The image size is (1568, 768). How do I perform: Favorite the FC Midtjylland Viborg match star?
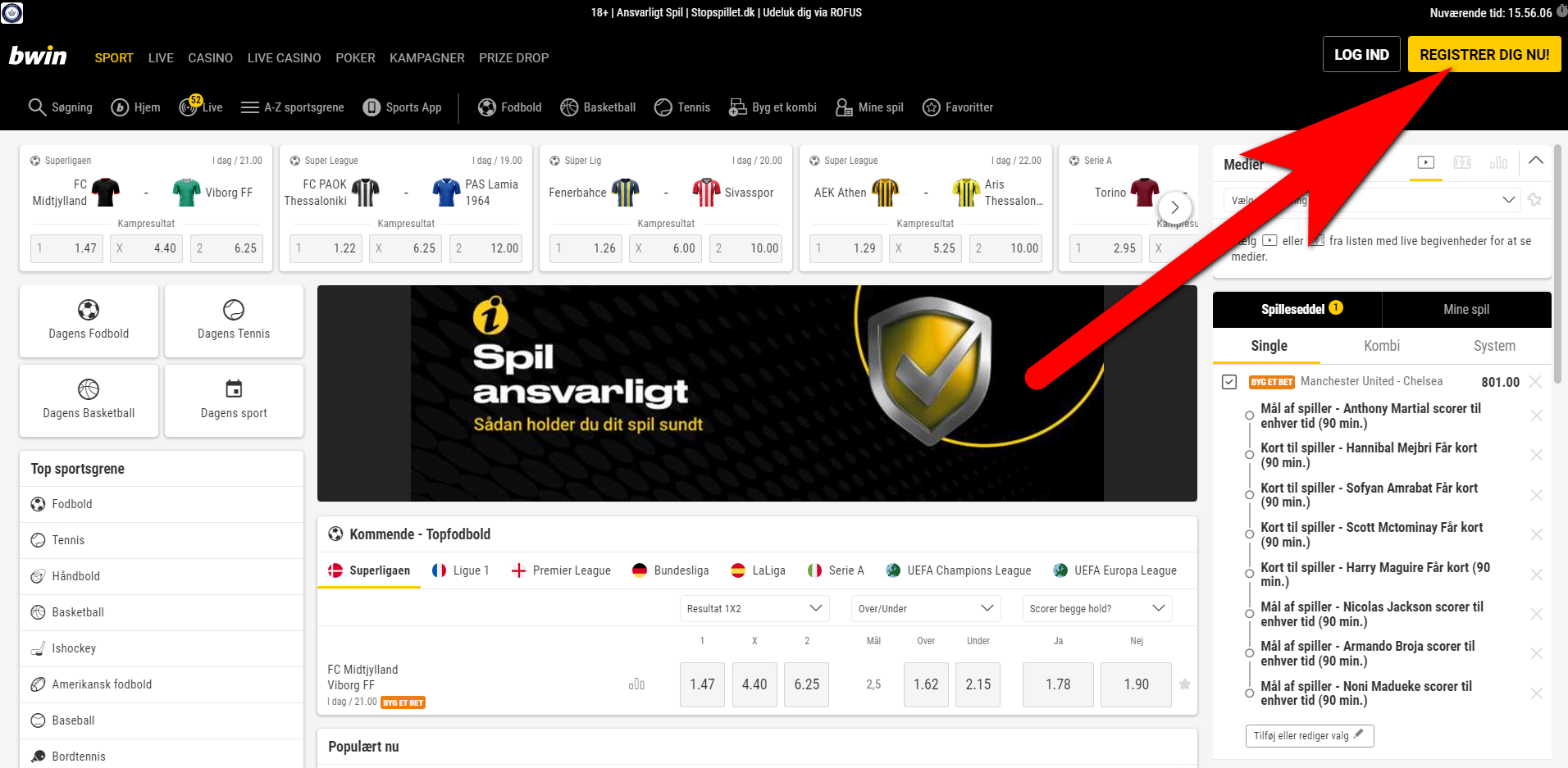(1185, 684)
